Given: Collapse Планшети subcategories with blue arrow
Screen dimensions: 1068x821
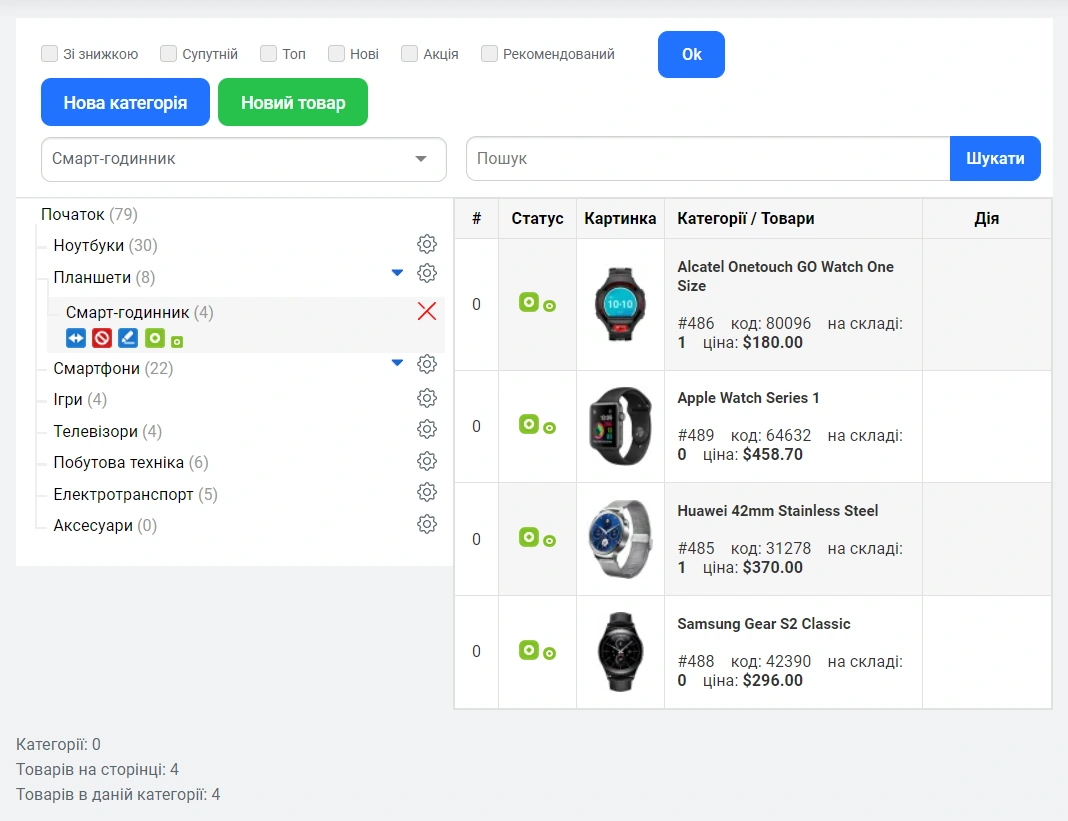Looking at the screenshot, I should (397, 272).
